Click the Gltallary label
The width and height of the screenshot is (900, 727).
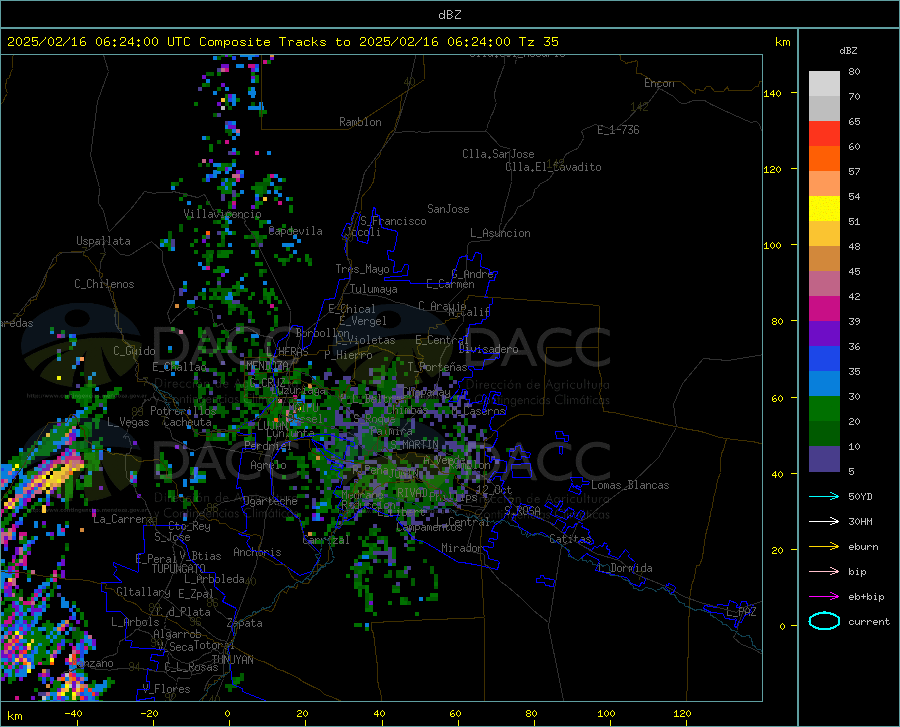pyautogui.click(x=143, y=592)
